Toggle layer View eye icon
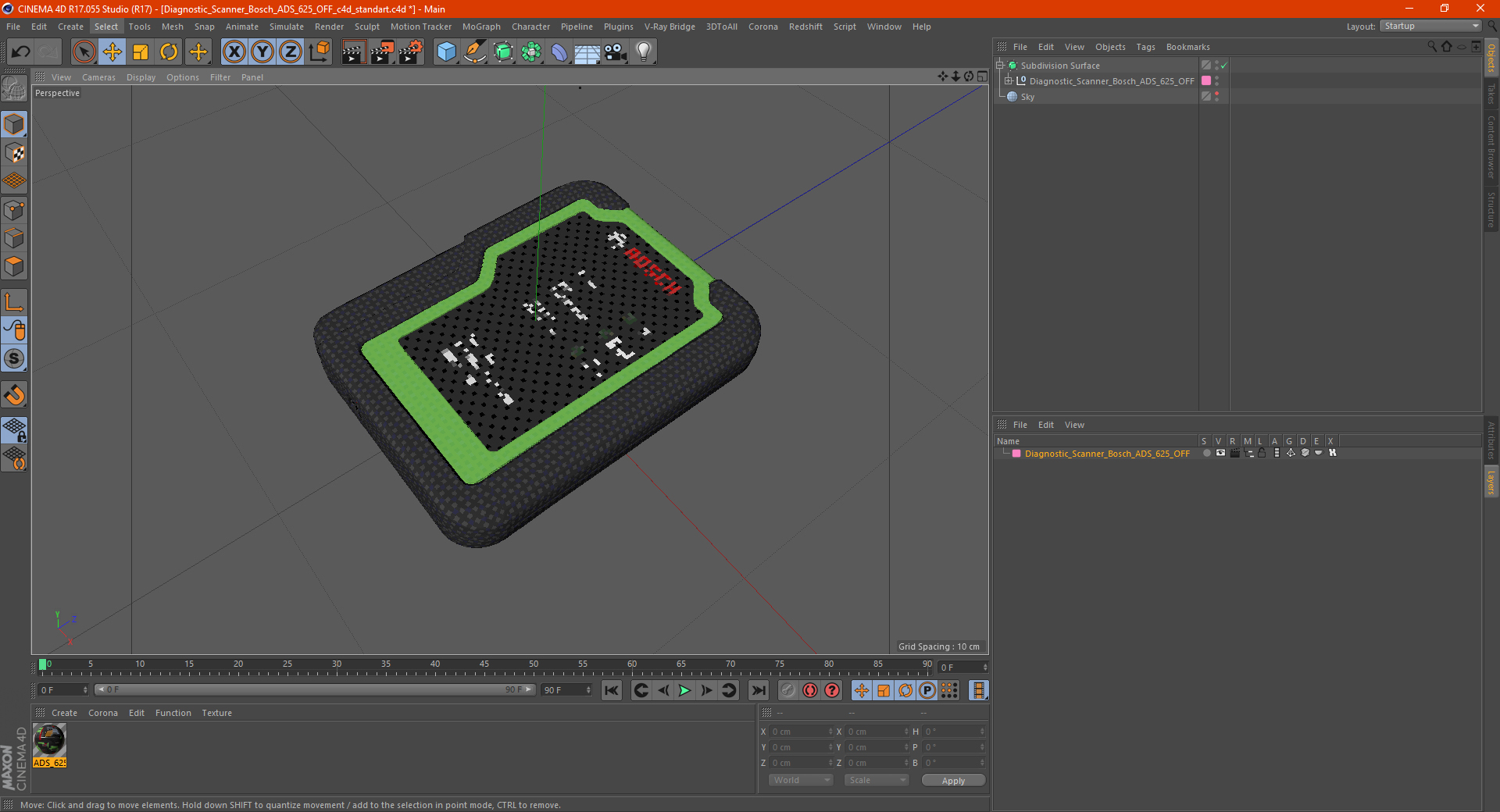The image size is (1500, 812). click(1220, 454)
